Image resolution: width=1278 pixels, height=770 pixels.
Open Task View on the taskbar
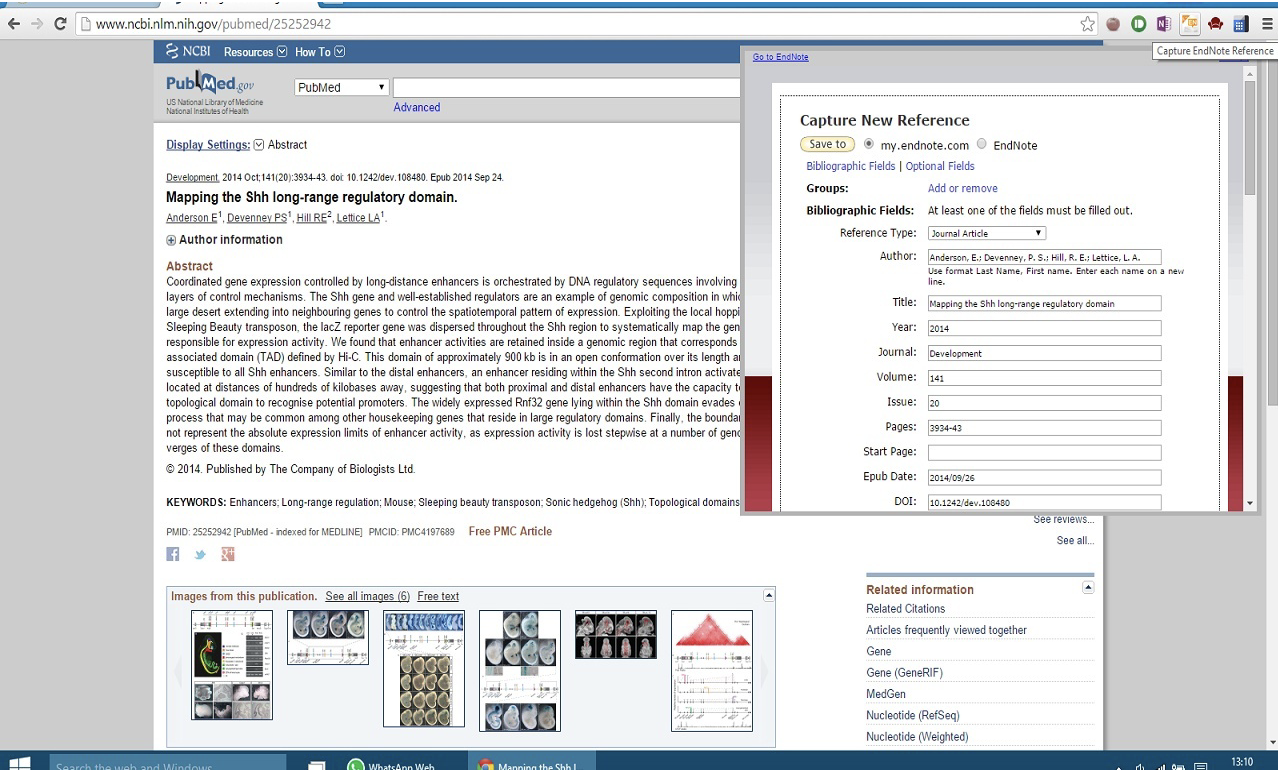click(317, 764)
